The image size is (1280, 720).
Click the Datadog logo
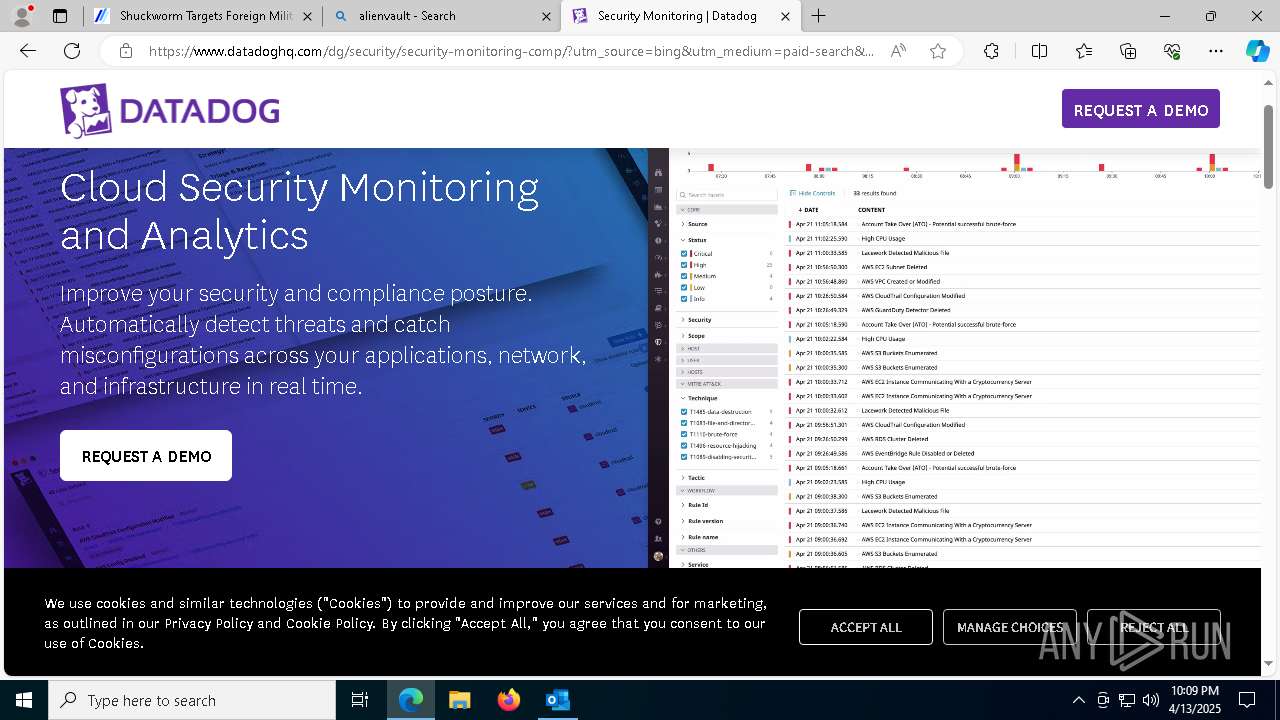pyautogui.click(x=170, y=110)
